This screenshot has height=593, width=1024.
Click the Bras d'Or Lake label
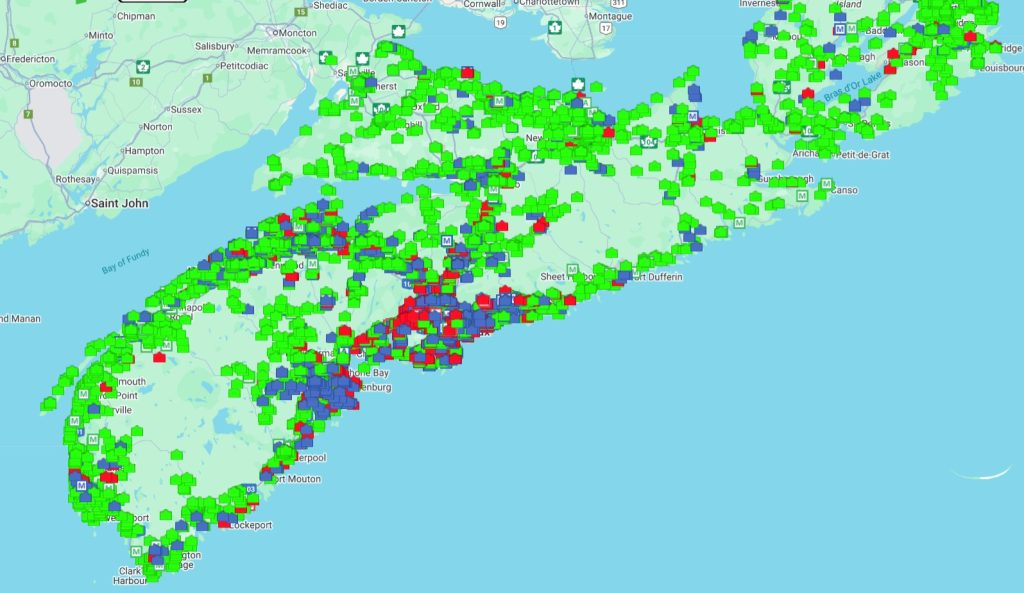tap(852, 86)
